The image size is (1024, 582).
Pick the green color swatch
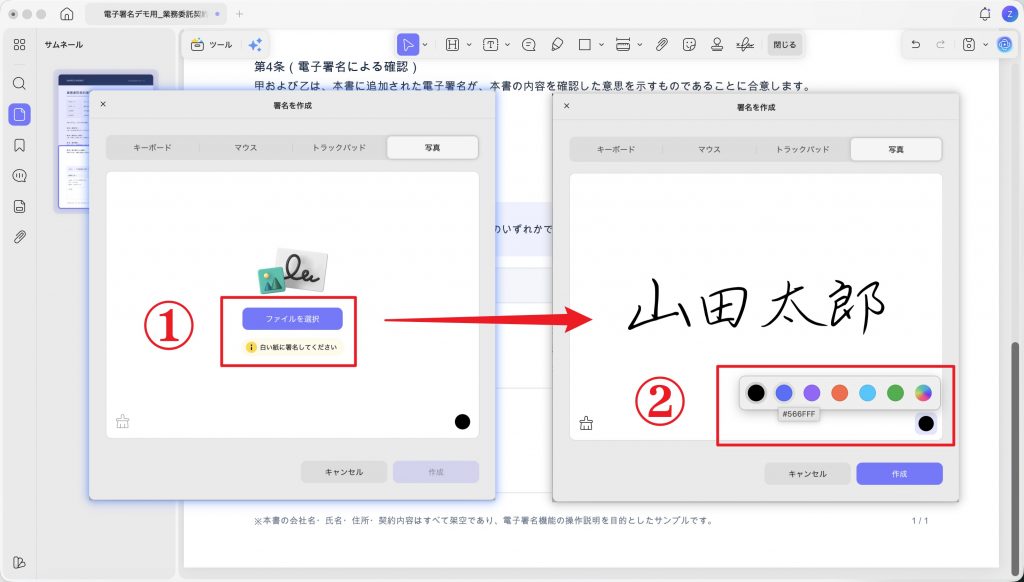[x=895, y=393]
